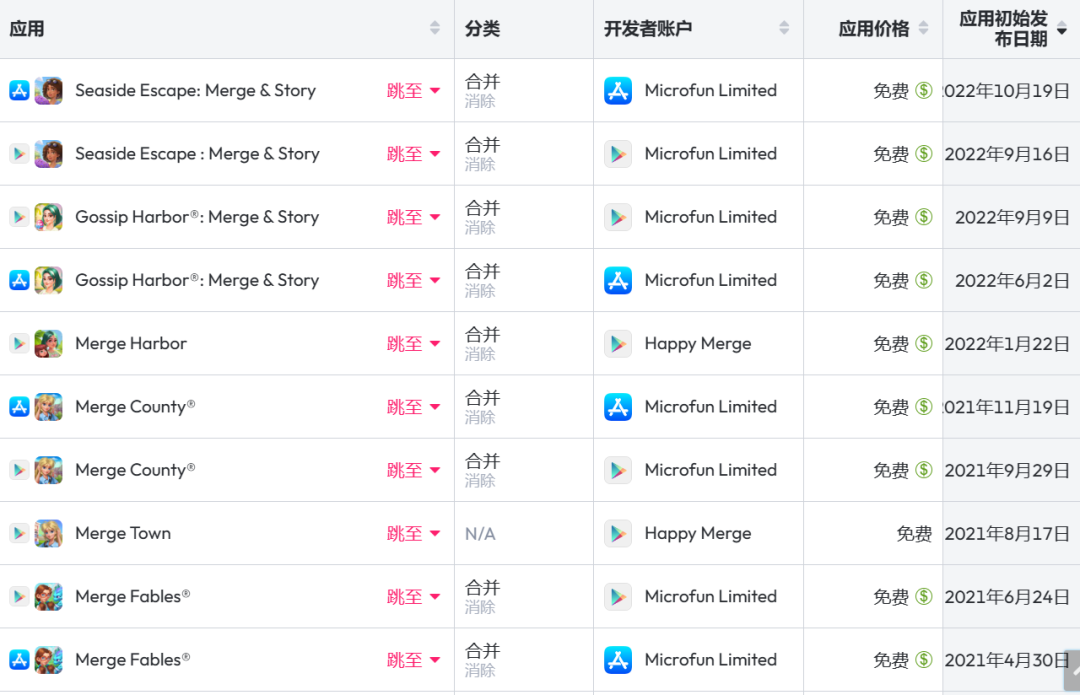The height and width of the screenshot is (695, 1080).
Task: Click the App Store icon beside Merge County's developer
Action: point(619,407)
